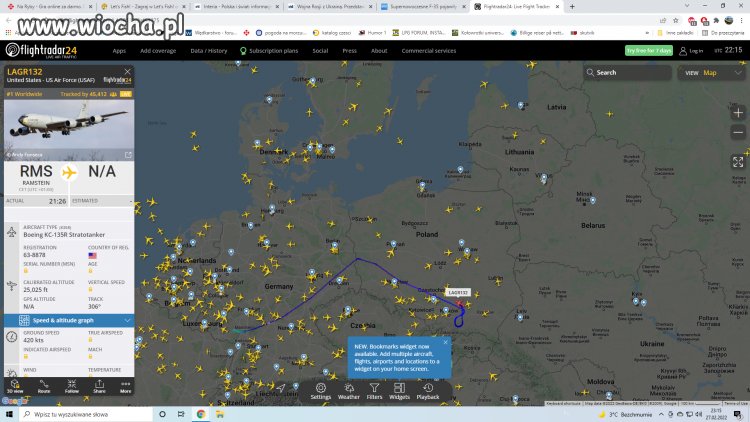Open the About menu

tap(379, 51)
